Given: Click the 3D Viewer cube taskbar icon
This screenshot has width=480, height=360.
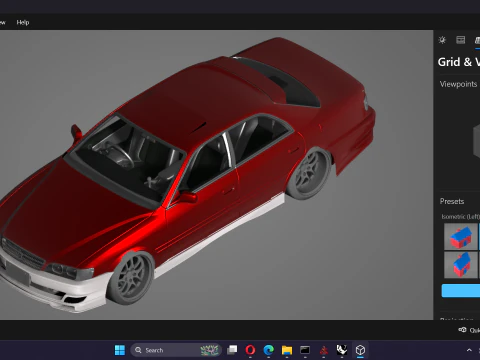Looking at the screenshot, I should click(x=360, y=350).
